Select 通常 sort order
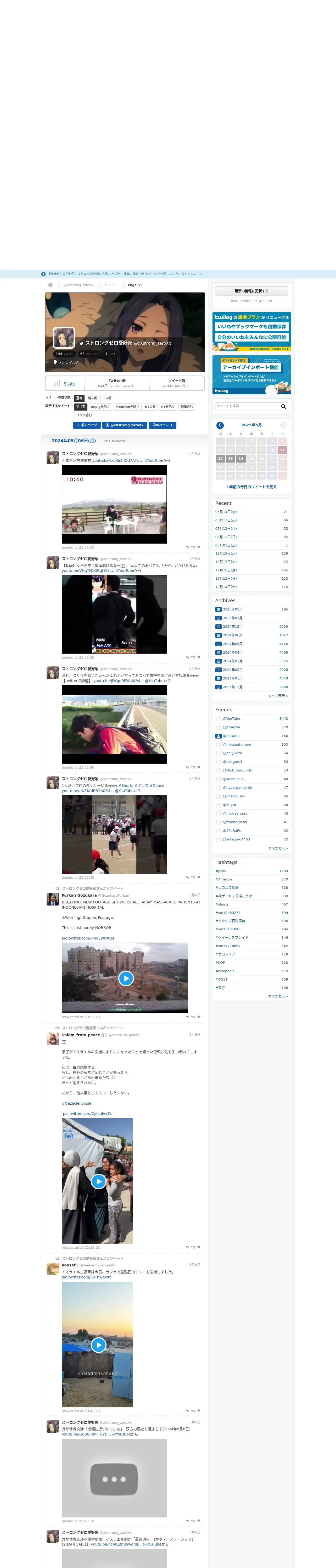This screenshot has width=336, height=1568. 79,398
